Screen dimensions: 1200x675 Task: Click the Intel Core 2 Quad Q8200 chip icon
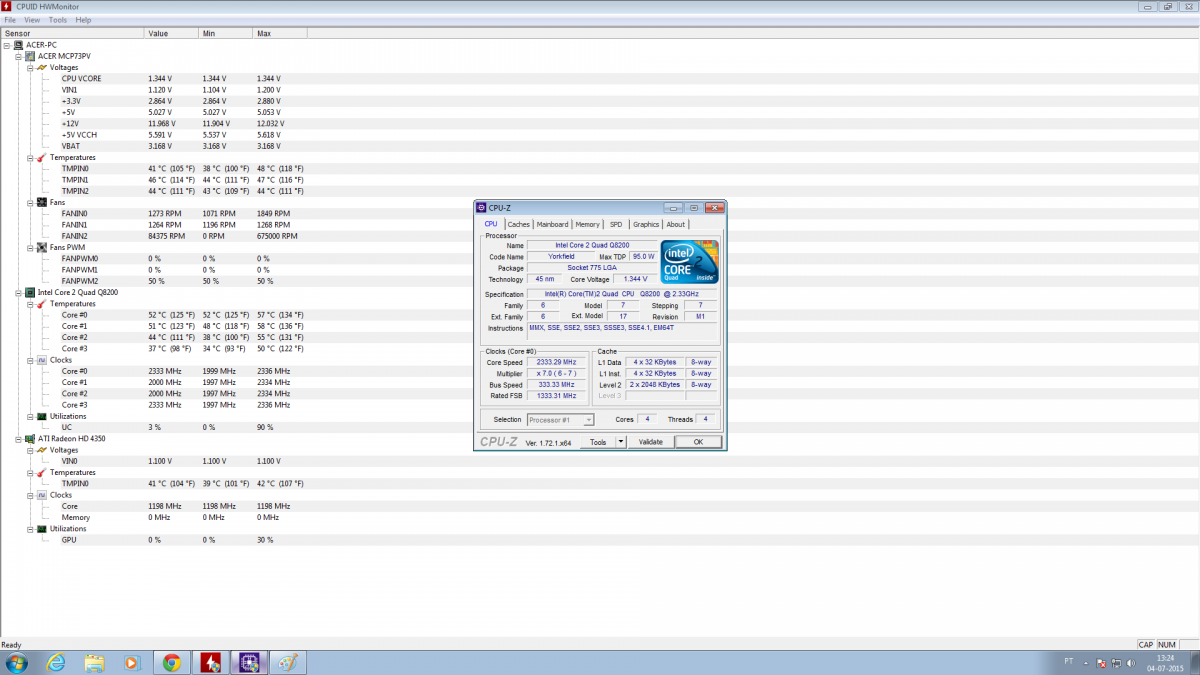coord(30,292)
